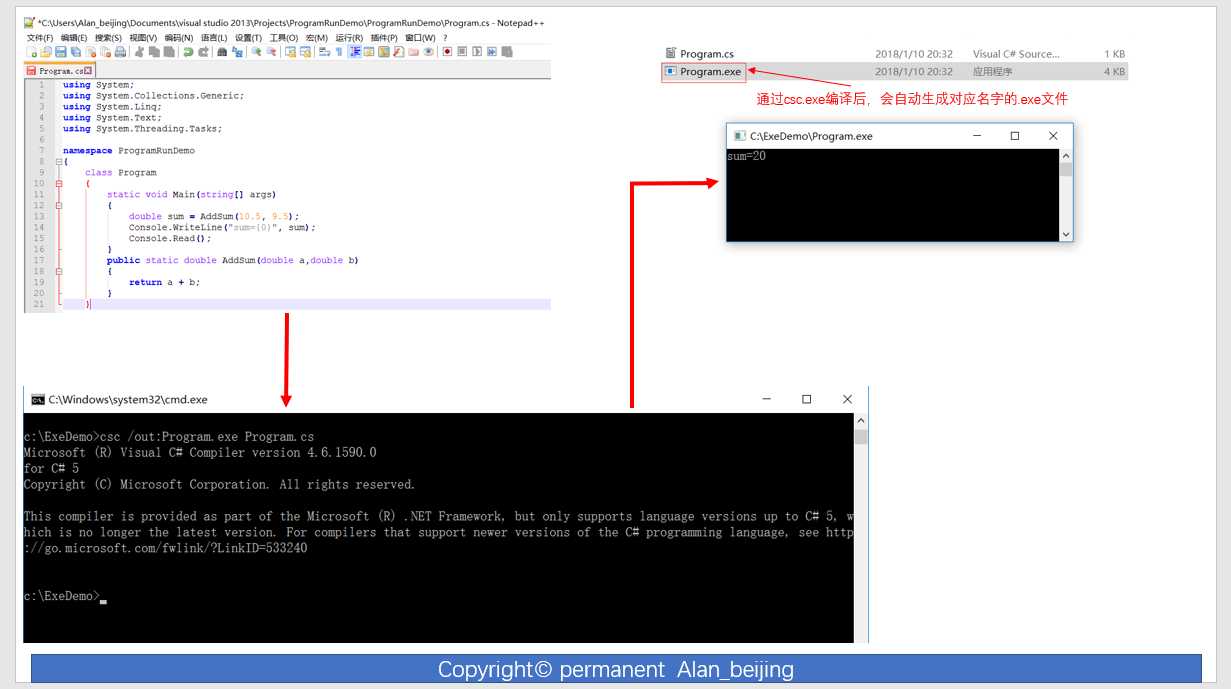
Task: Click the Copy icon in Notepad++ toolbar
Action: 154,51
